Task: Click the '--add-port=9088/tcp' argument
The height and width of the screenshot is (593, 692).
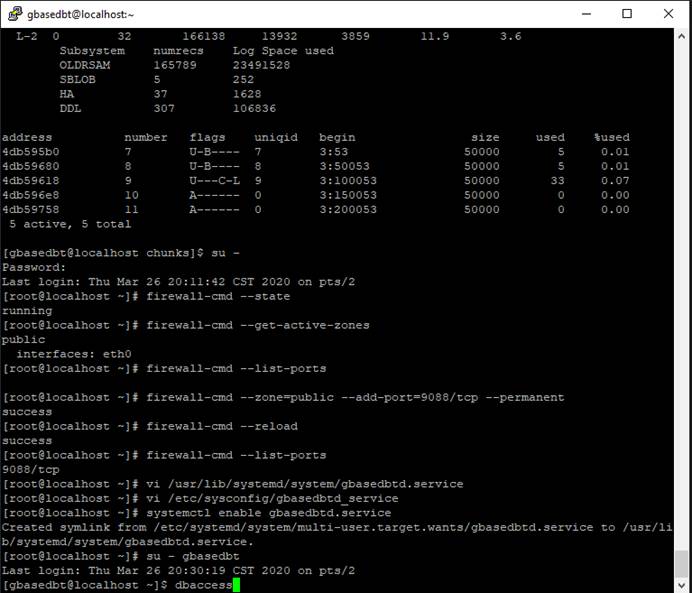Action: (410, 397)
